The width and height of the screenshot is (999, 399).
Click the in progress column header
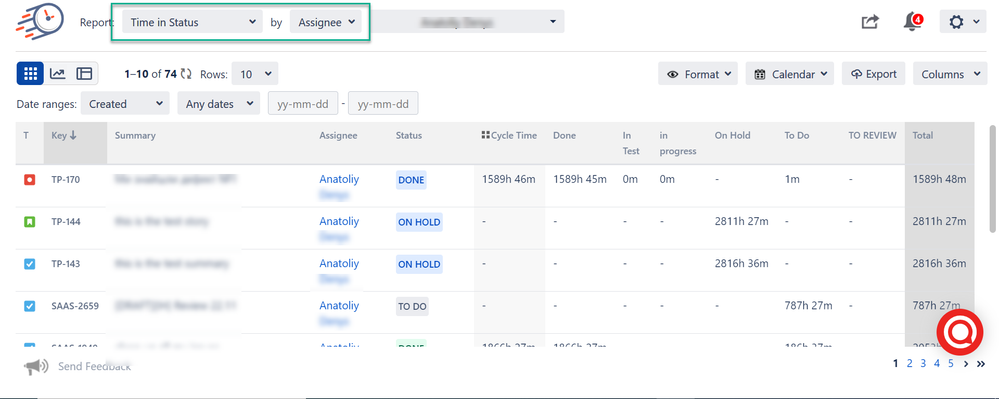(678, 143)
